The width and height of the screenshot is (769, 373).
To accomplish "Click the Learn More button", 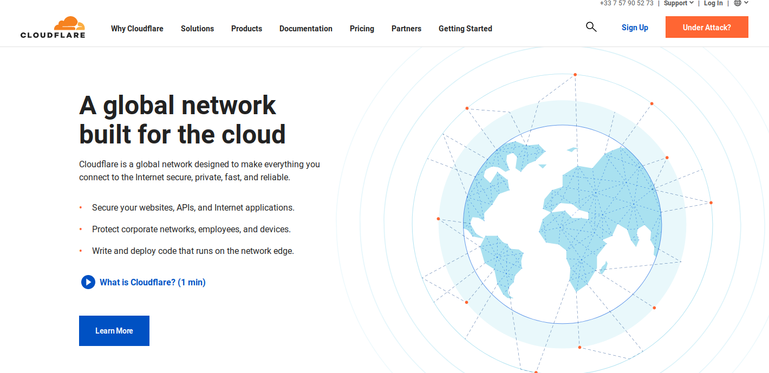I will 114,331.
